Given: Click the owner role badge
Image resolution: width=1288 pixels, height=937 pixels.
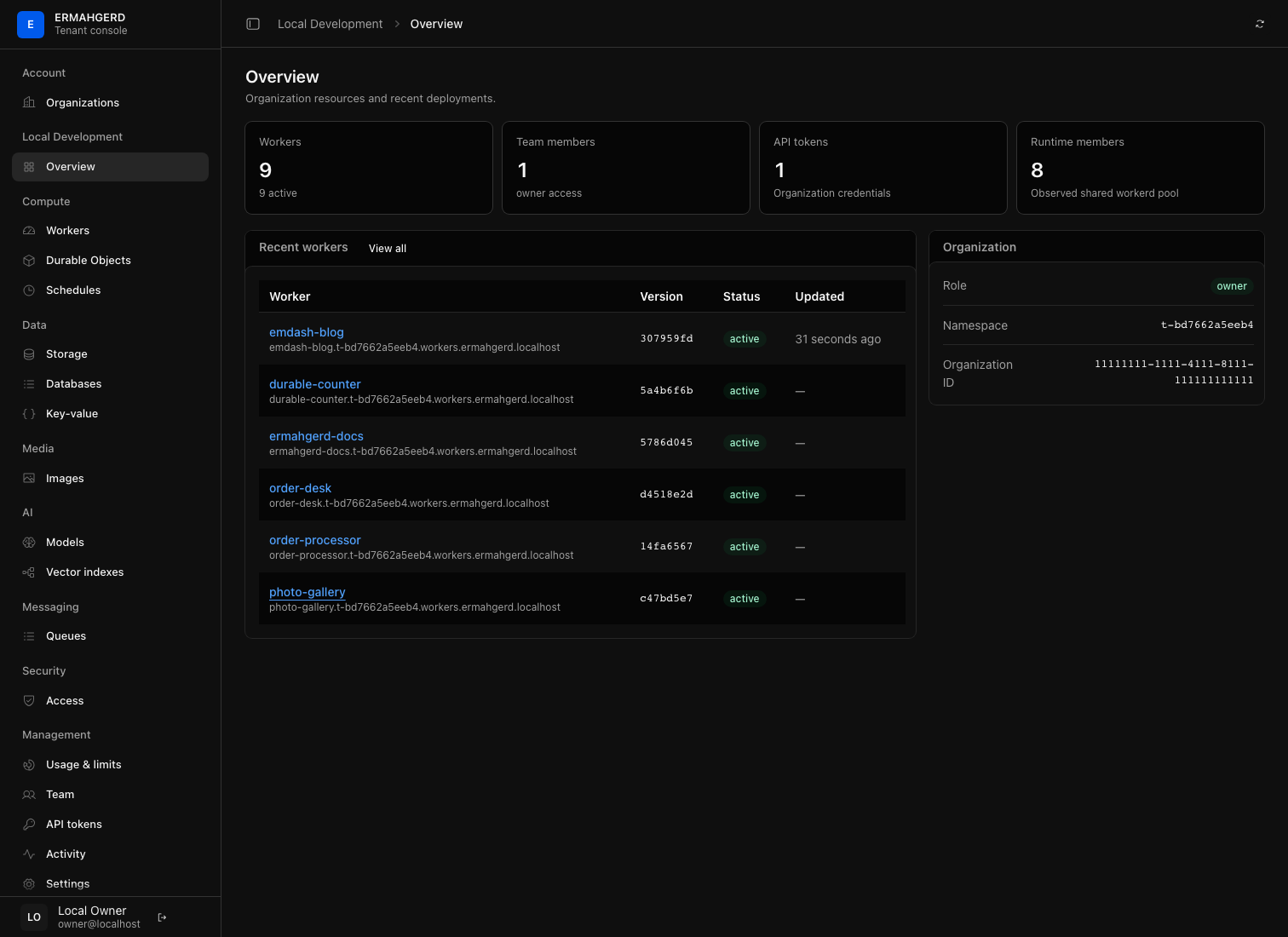Looking at the screenshot, I should coord(1232,286).
